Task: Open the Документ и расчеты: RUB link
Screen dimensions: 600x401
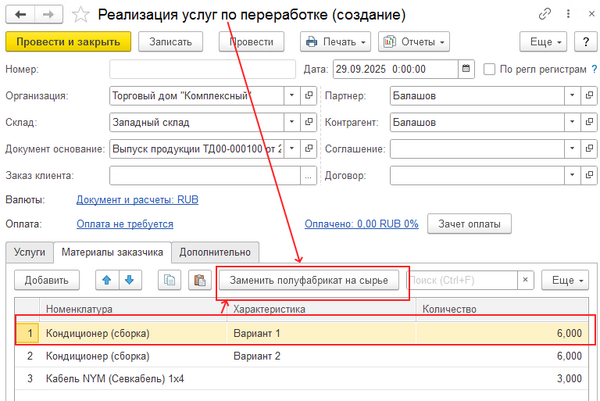Action: click(137, 200)
